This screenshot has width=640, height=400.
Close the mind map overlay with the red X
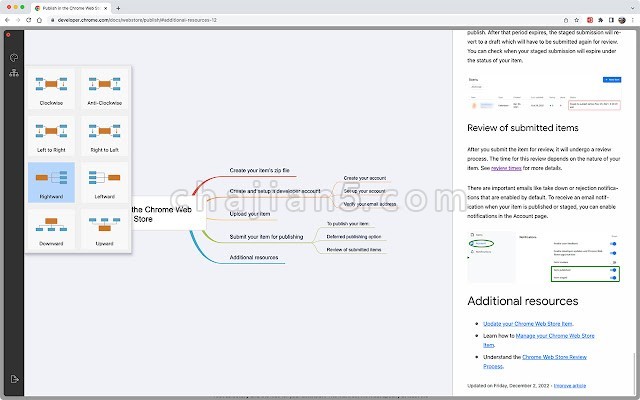tap(8, 35)
